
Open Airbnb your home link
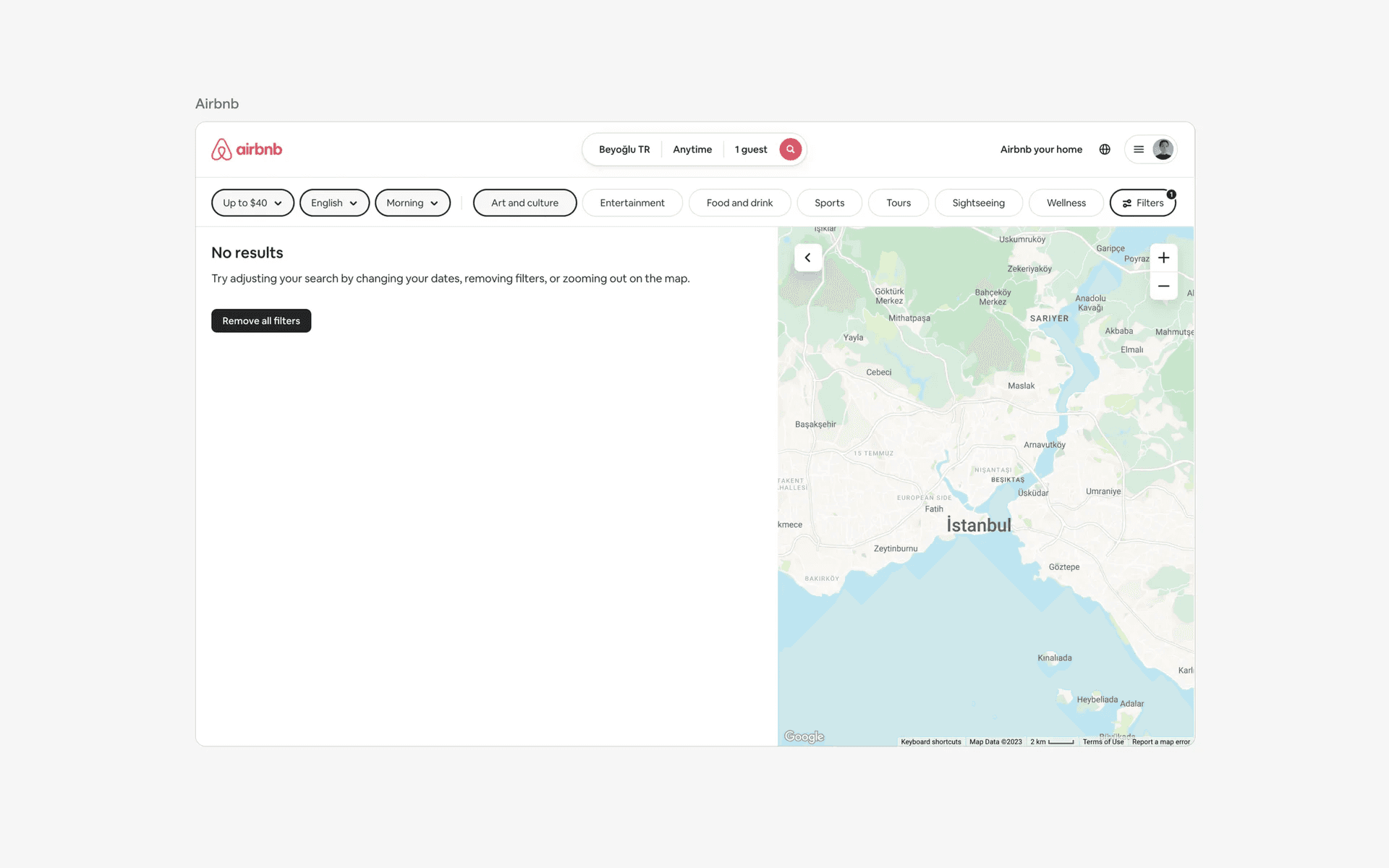pyautogui.click(x=1041, y=150)
